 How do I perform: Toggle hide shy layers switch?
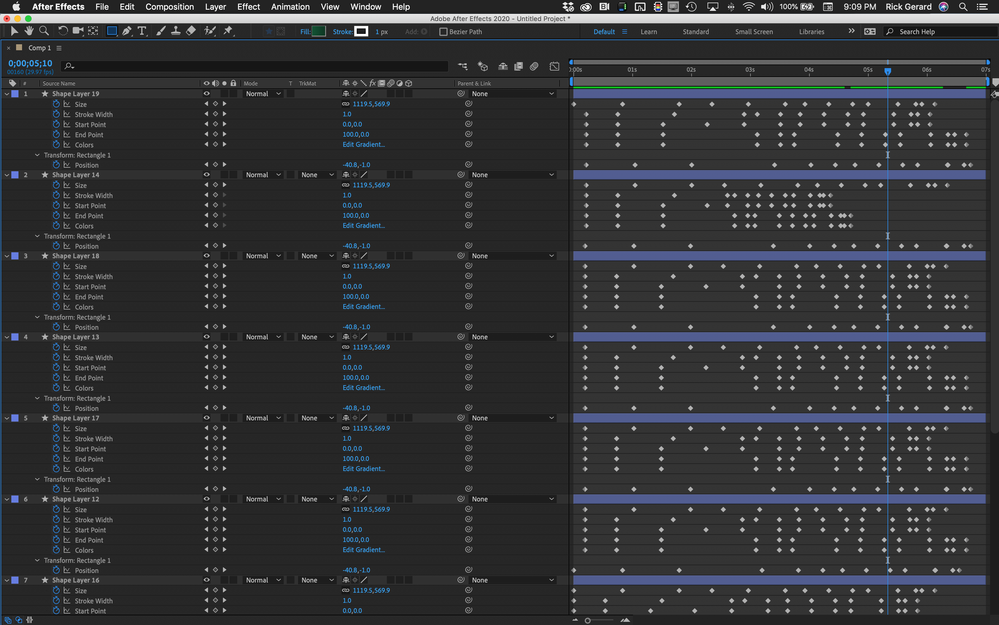tap(503, 66)
